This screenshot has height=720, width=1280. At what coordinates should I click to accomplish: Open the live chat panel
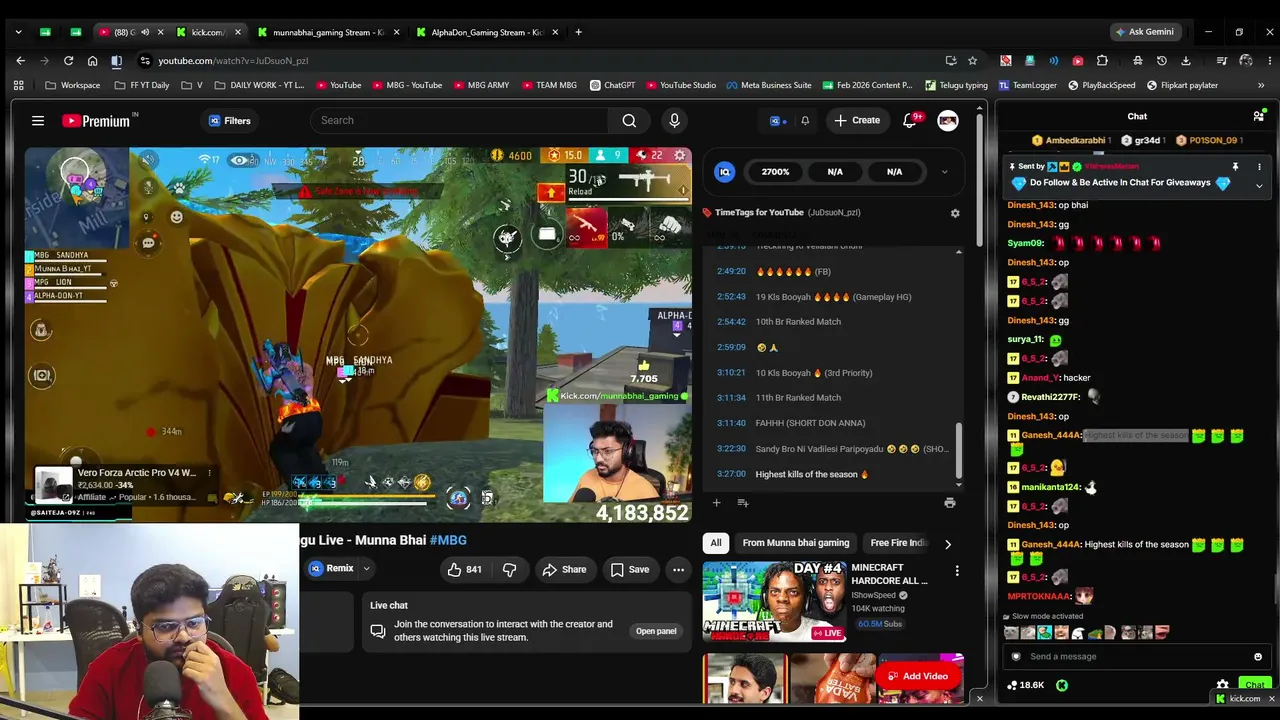[656, 631]
